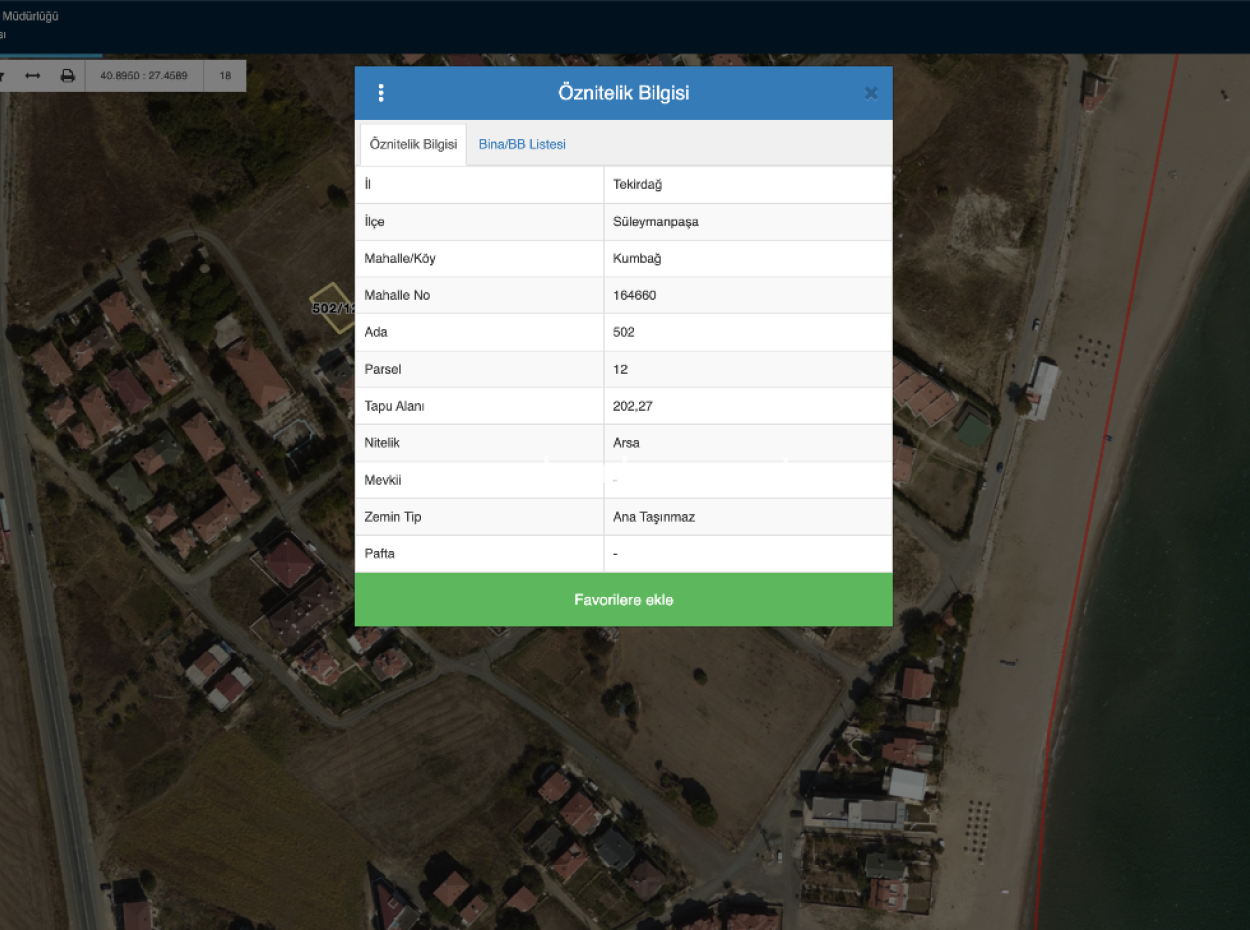
Task: Open the three-dot menu in dialog header
Action: pyautogui.click(x=380, y=91)
